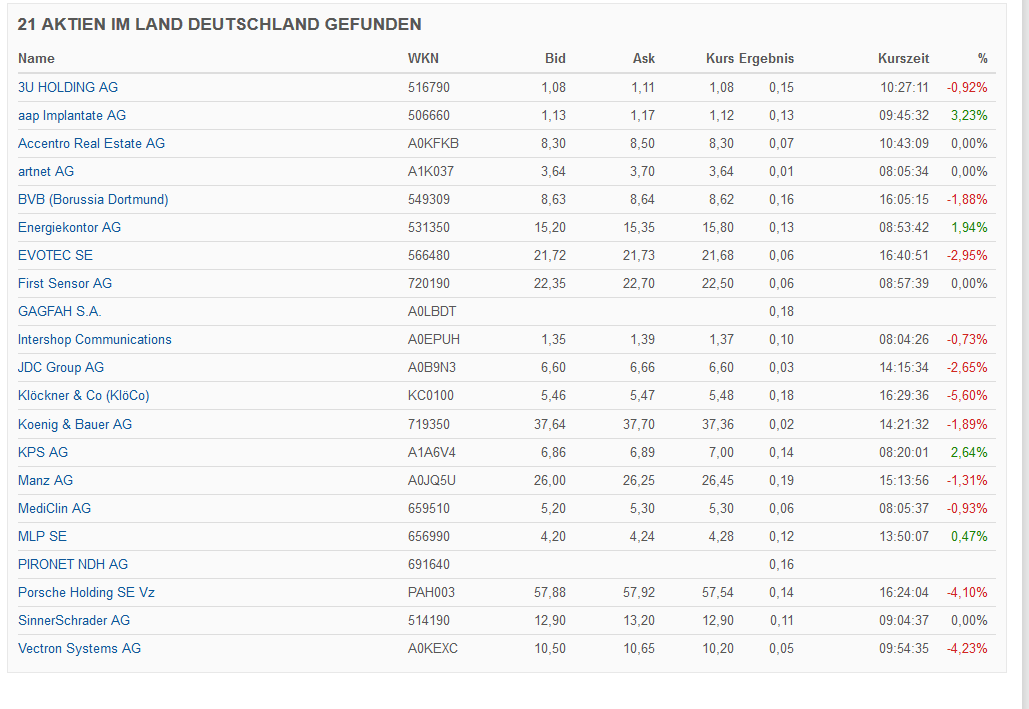Viewport: 1029px width, 709px height.
Task: Click the 3,23% change for aap Implantate
Action: (x=969, y=116)
